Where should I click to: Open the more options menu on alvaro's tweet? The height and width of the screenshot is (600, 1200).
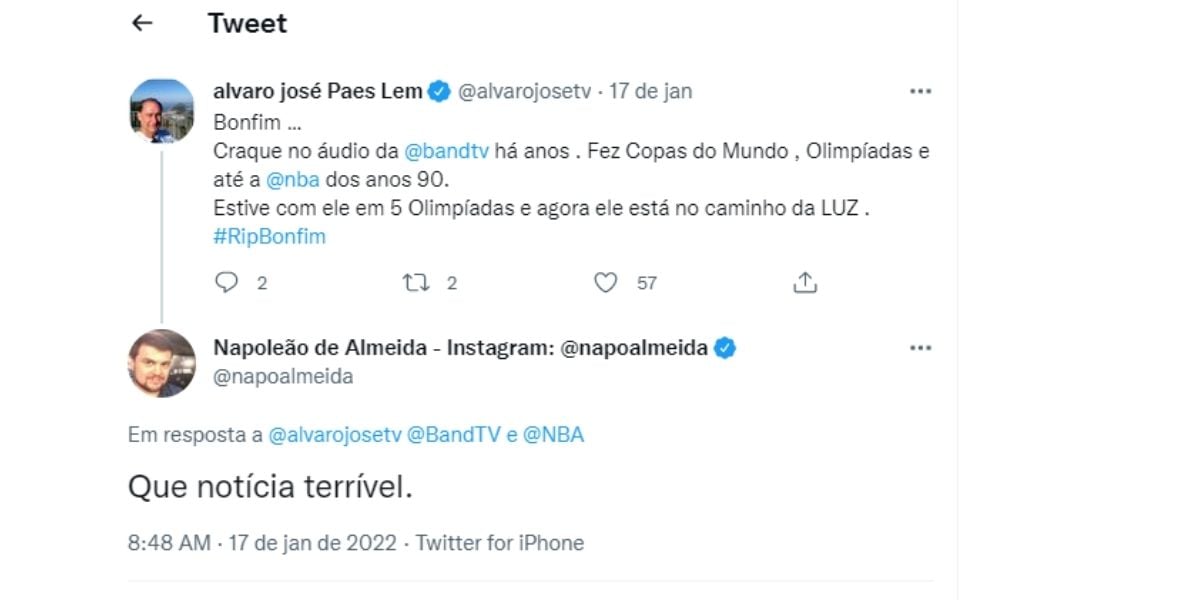tap(920, 90)
